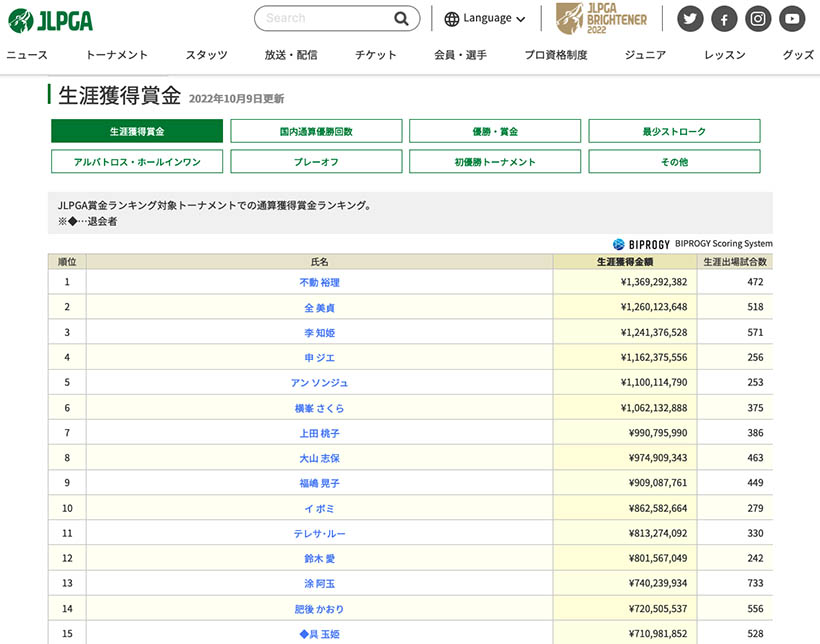Click the search magnifier icon
The height and width of the screenshot is (644, 820).
401,18
